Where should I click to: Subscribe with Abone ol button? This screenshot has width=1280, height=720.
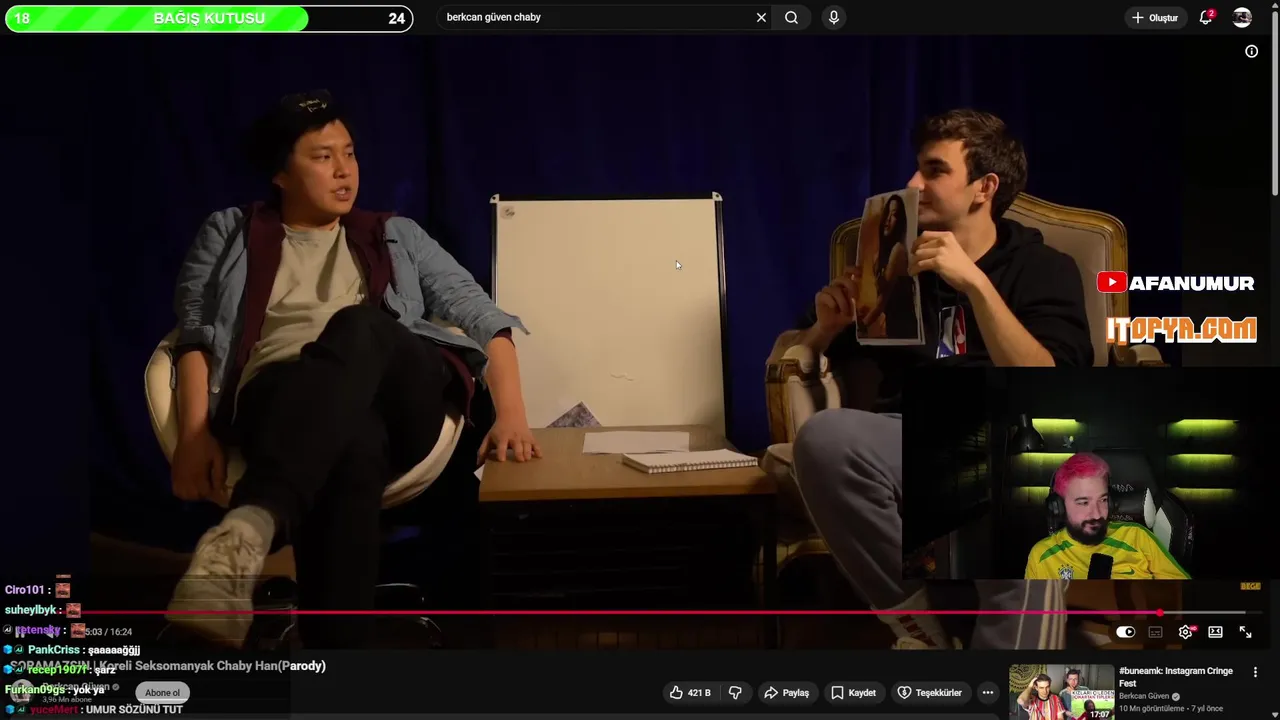(162, 692)
